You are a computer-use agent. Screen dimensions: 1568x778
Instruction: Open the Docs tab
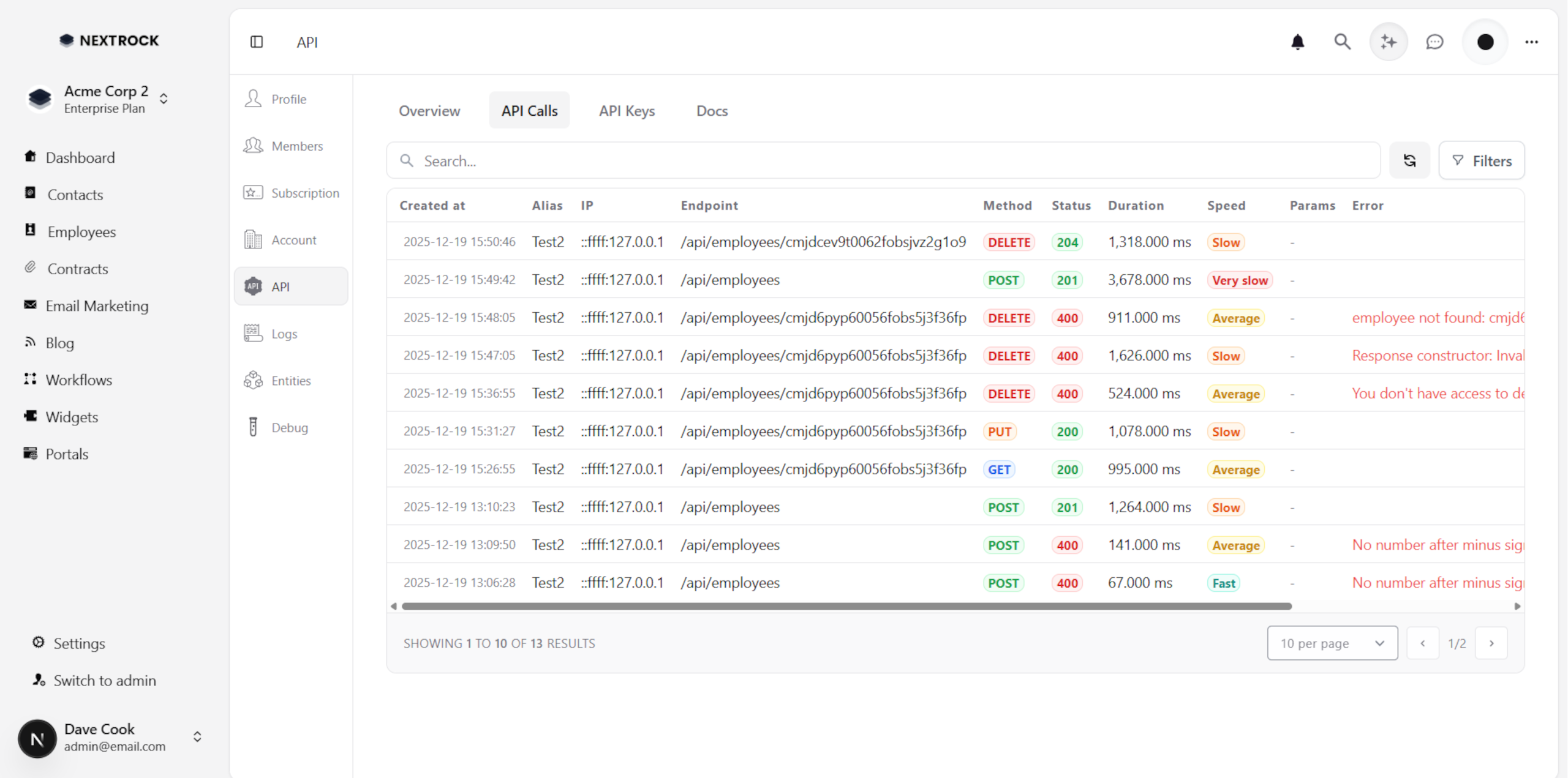click(711, 111)
